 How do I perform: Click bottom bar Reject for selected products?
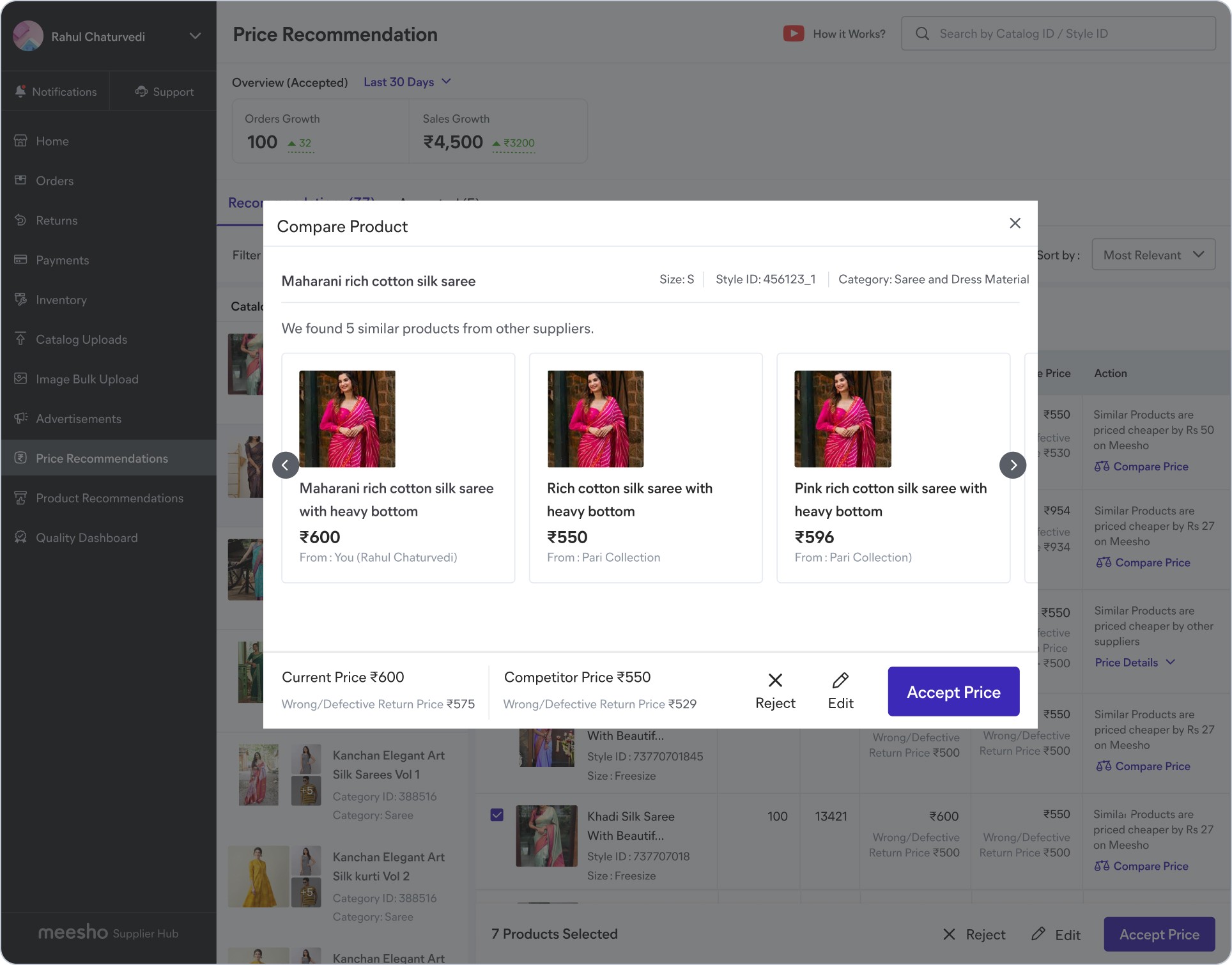(974, 934)
